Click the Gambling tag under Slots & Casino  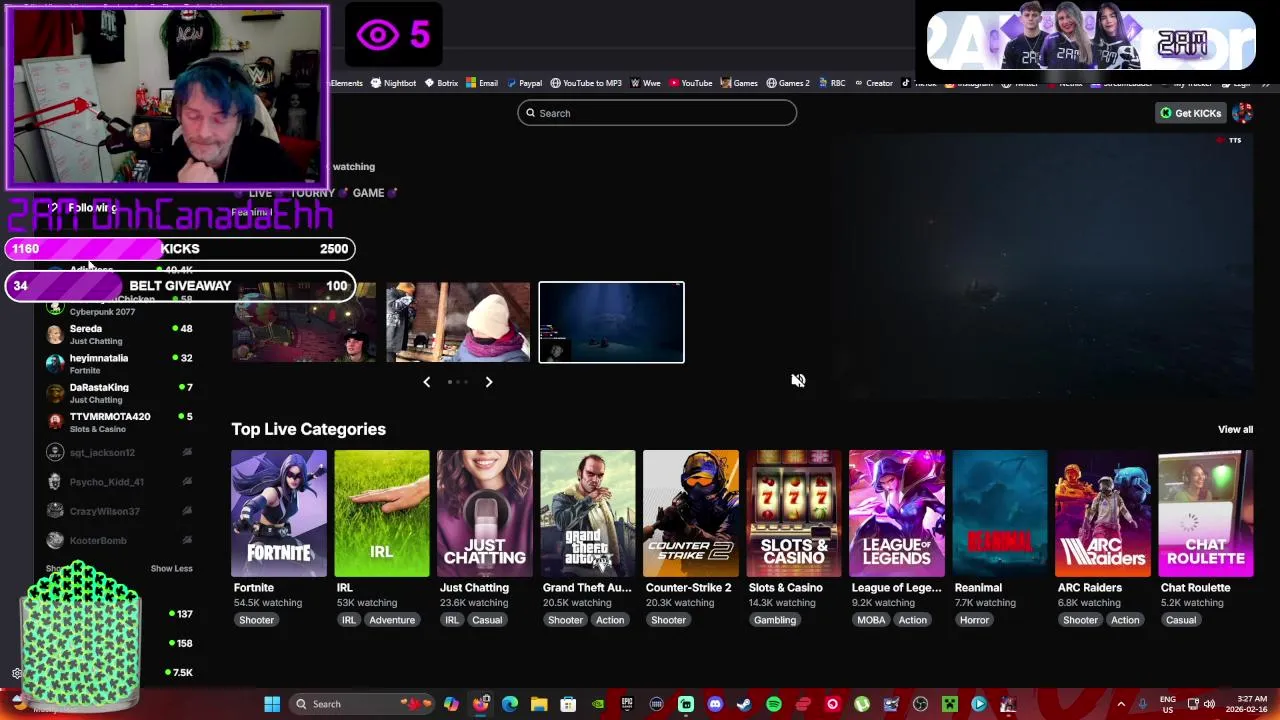775,620
